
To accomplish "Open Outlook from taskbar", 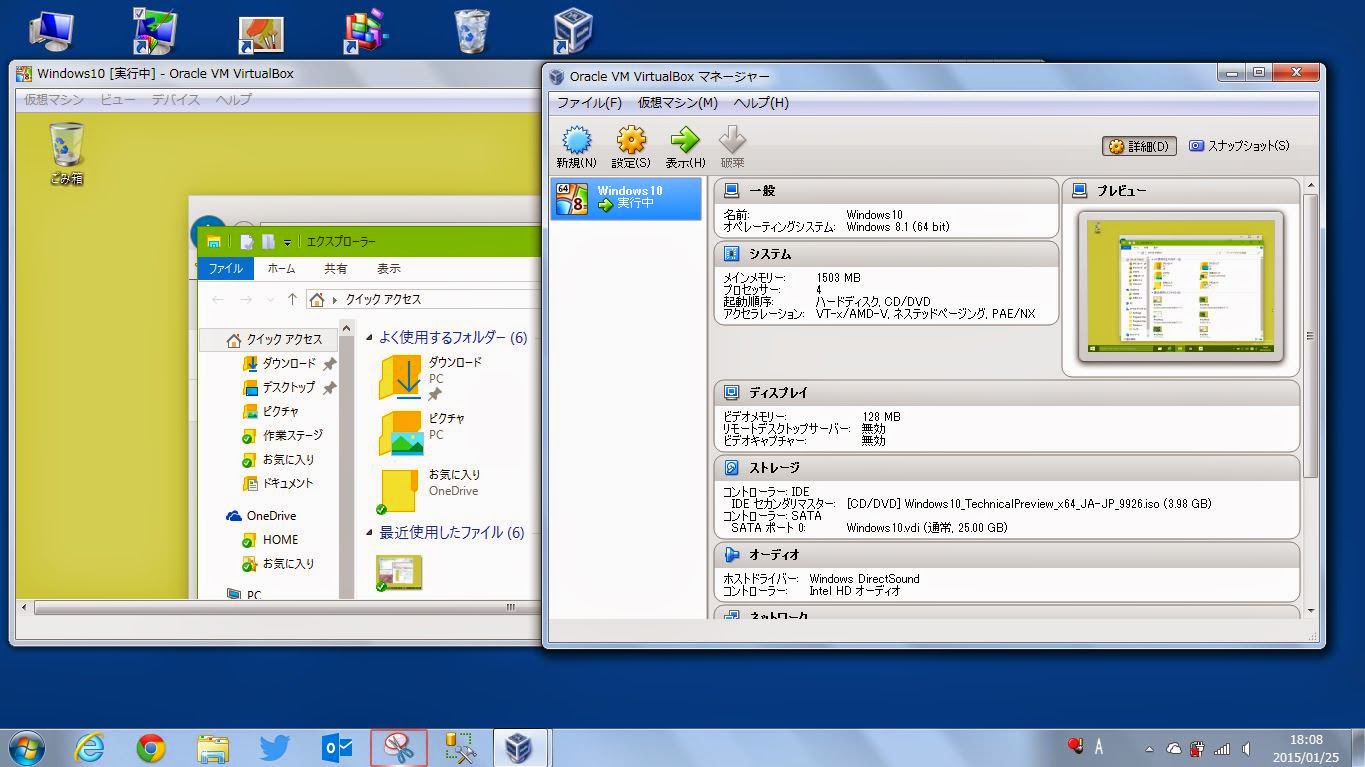I will (x=337, y=748).
